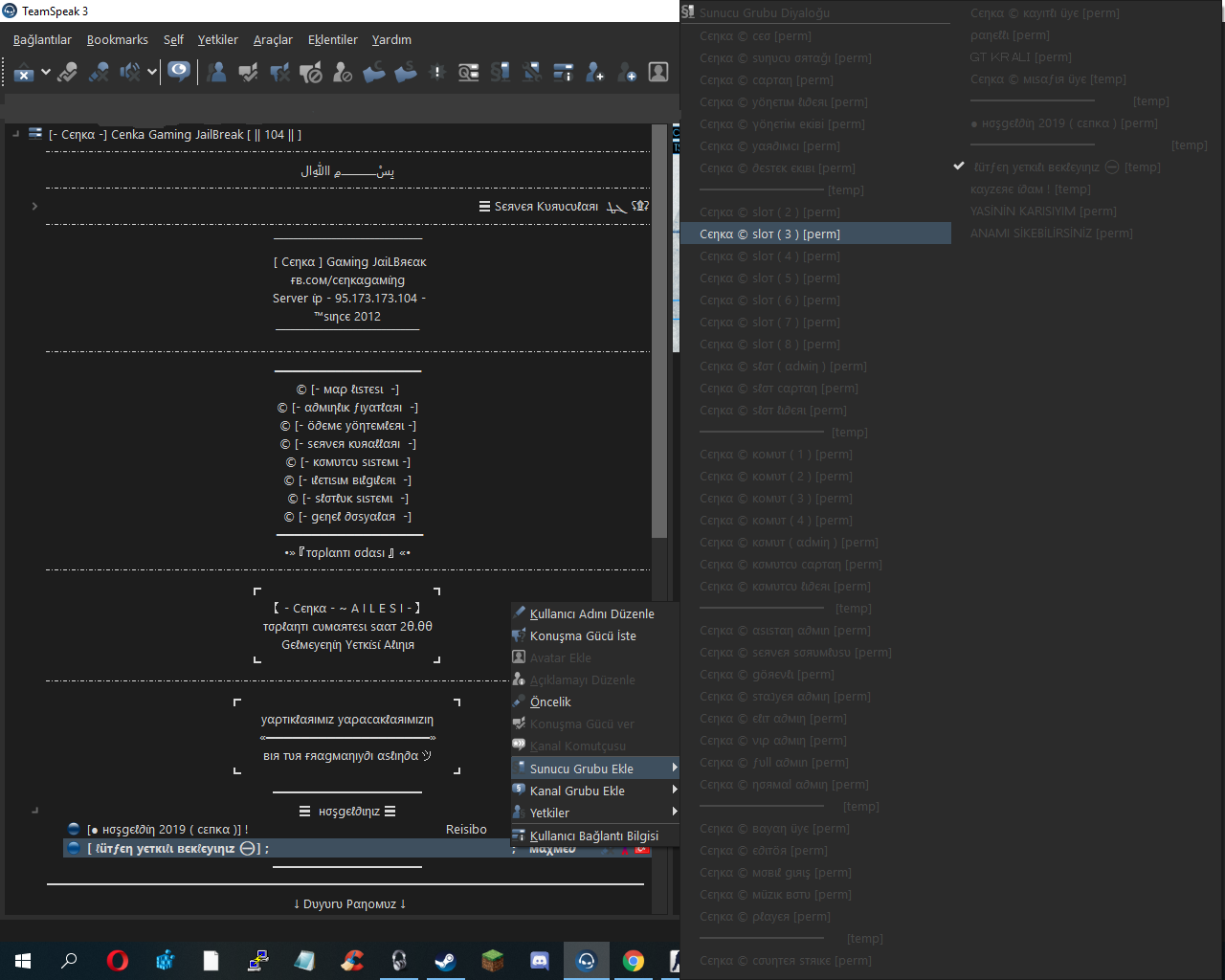Choose Kullanıcı Bağlantı Bilgisi from the context menu
The width and height of the screenshot is (1225, 980).
[x=595, y=835]
